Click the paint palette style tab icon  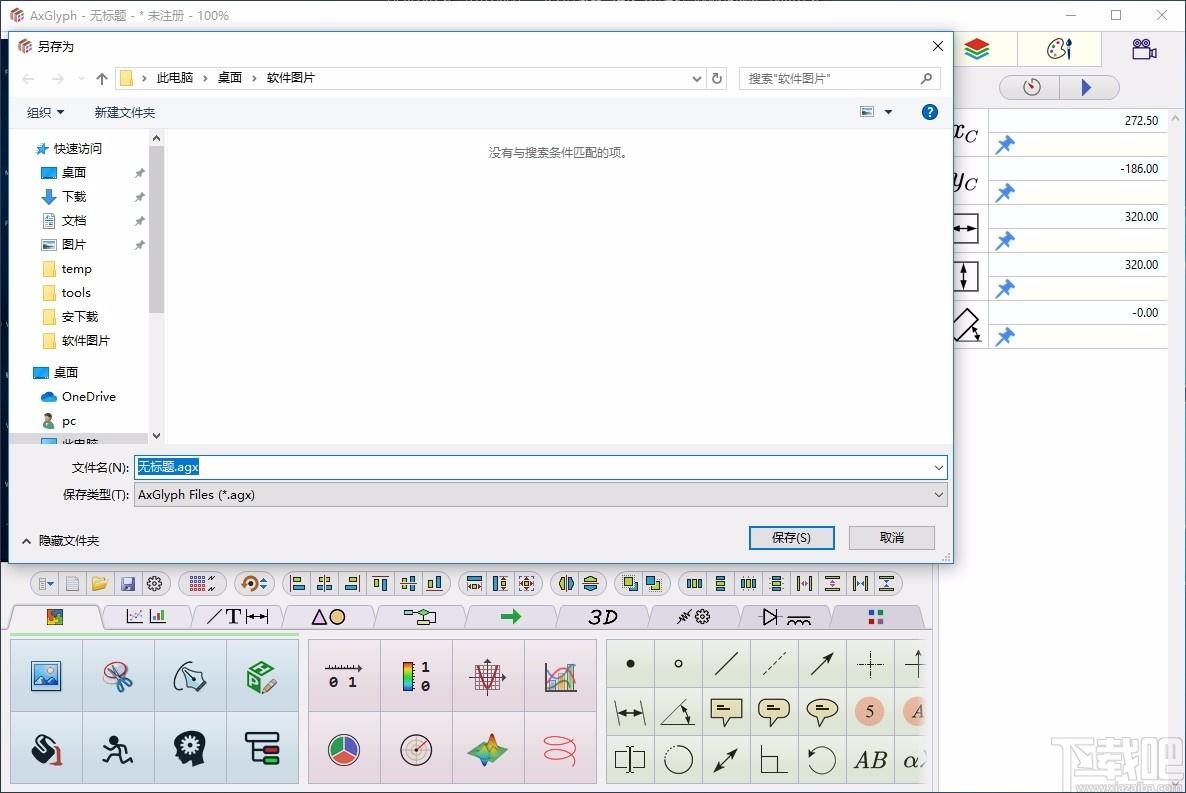click(x=1058, y=49)
